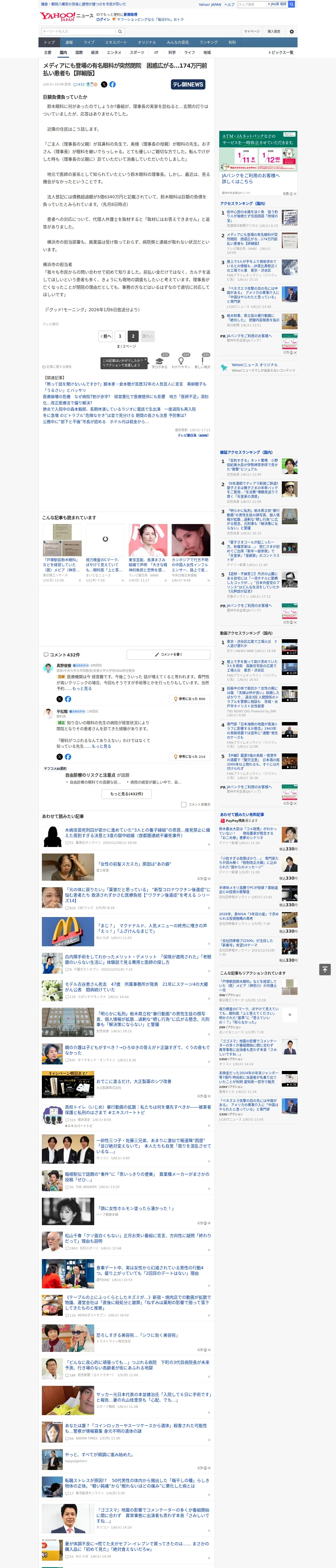Viewport: 336px width, 1568px height.
Task: Open 購入履歴 link
Action: [x=274, y=31]
